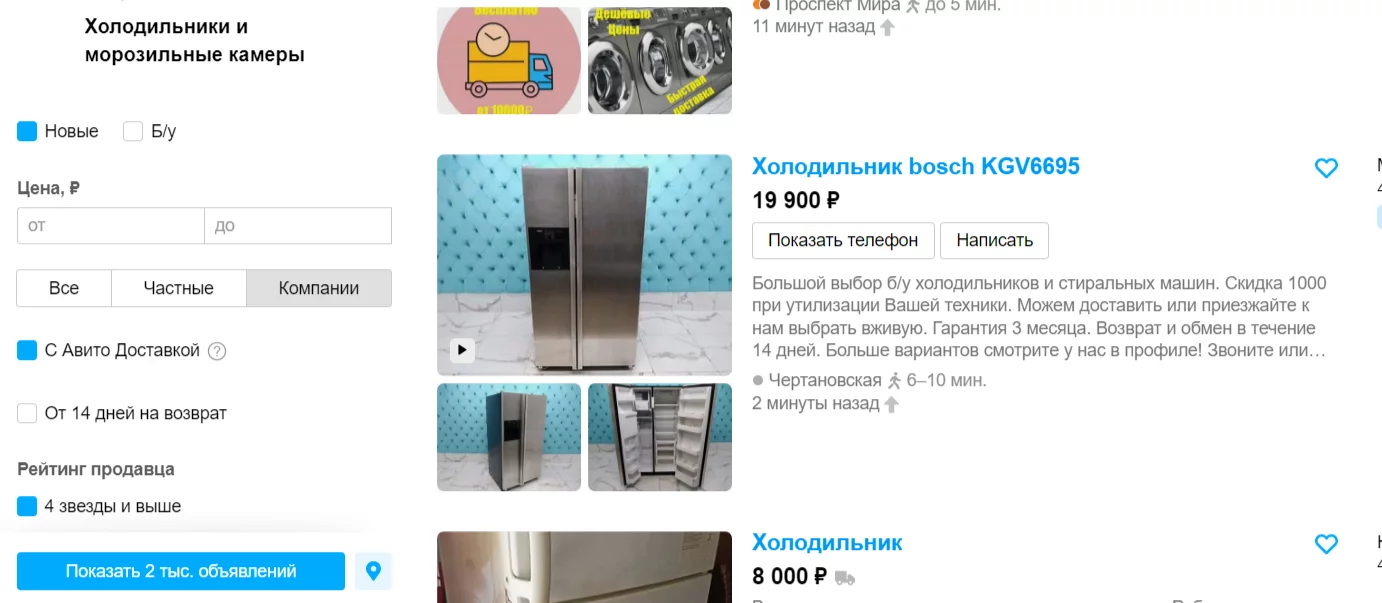
Task: Add Bosch KGV6695 listing to favorites
Action: [1326, 168]
